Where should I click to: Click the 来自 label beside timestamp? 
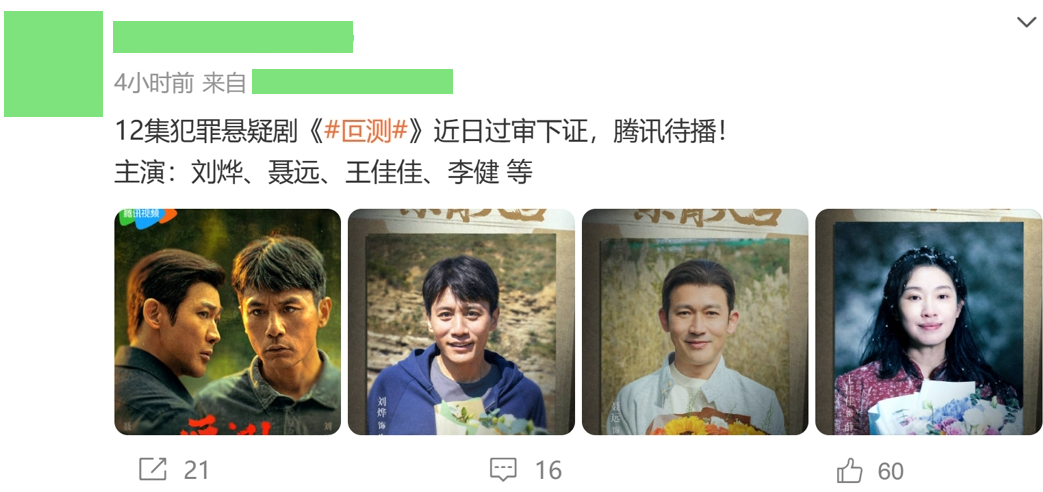pyautogui.click(x=224, y=83)
